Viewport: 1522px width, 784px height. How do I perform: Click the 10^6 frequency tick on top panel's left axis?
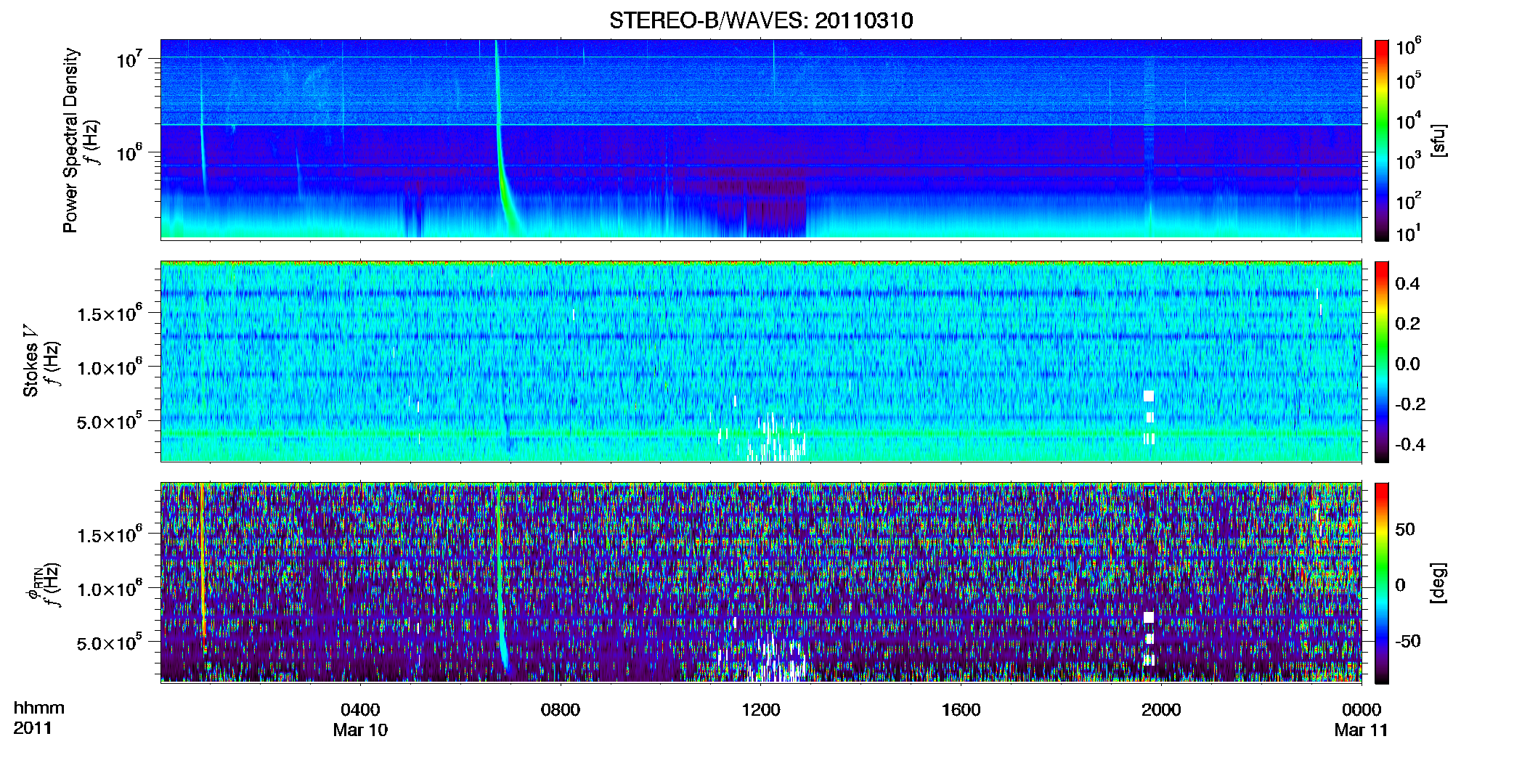pyautogui.click(x=129, y=152)
